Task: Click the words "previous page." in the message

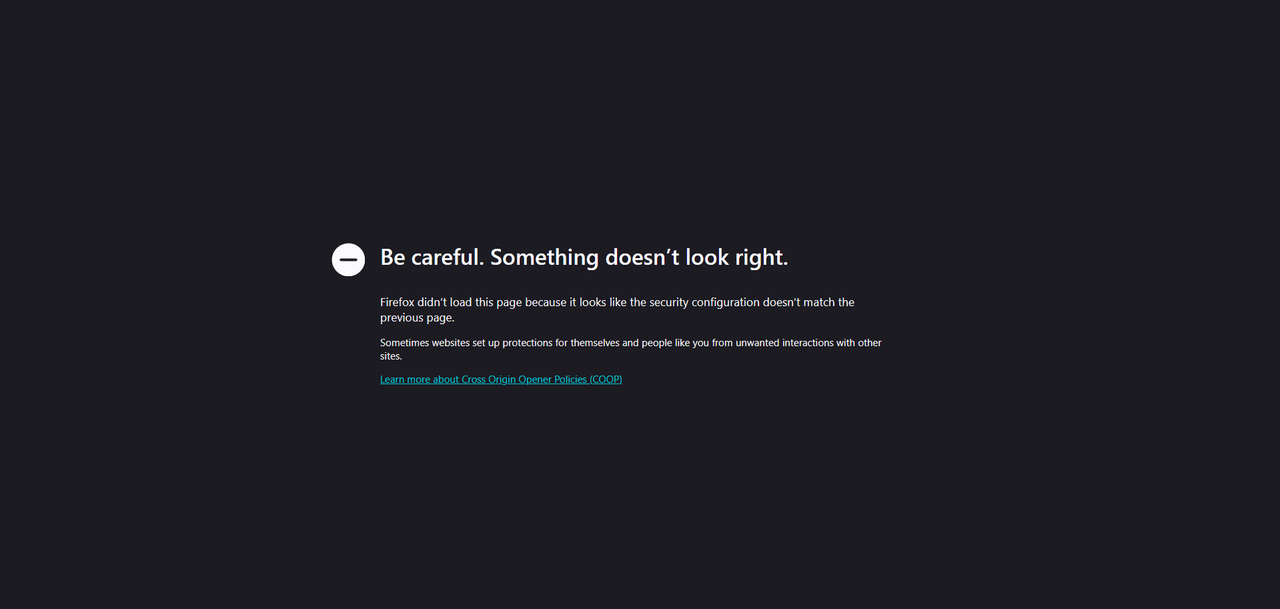Action: point(417,318)
